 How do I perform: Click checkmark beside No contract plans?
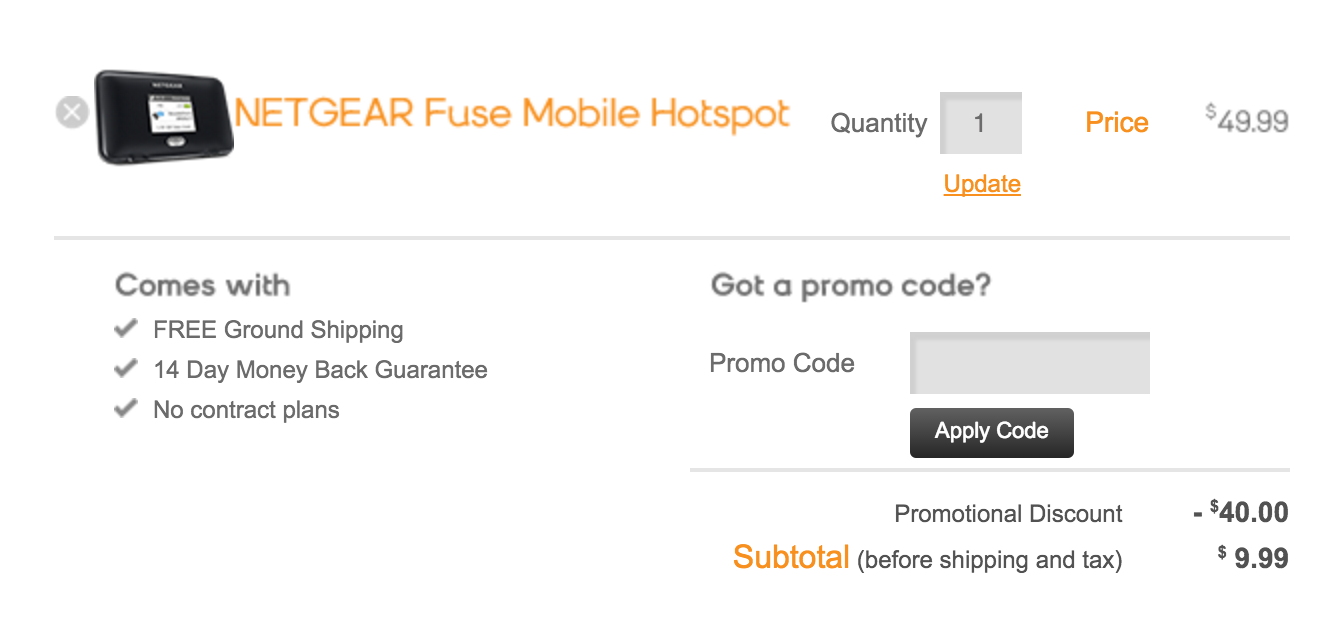pyautogui.click(x=126, y=409)
